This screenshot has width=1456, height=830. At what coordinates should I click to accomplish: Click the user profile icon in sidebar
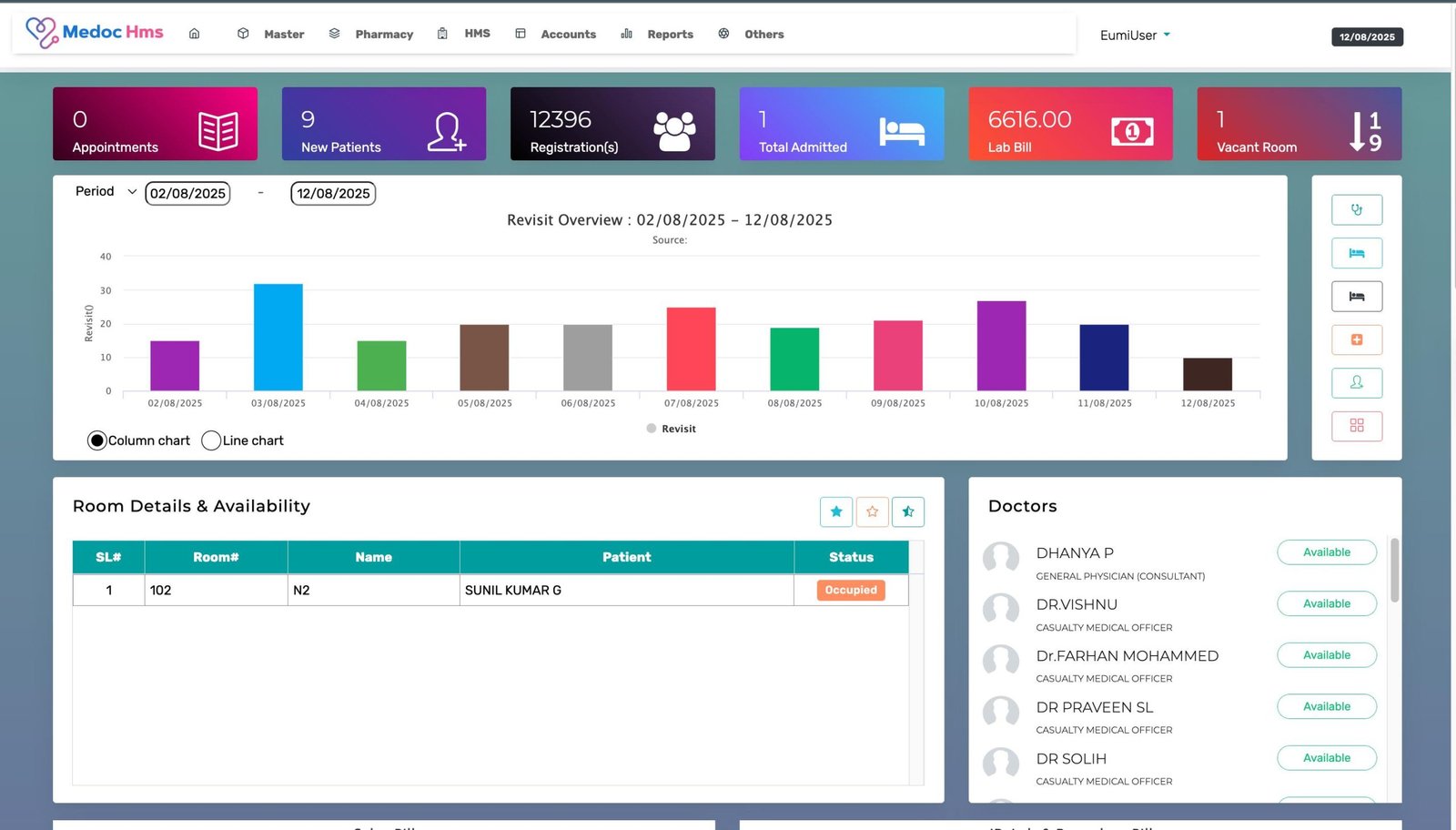pyautogui.click(x=1356, y=383)
